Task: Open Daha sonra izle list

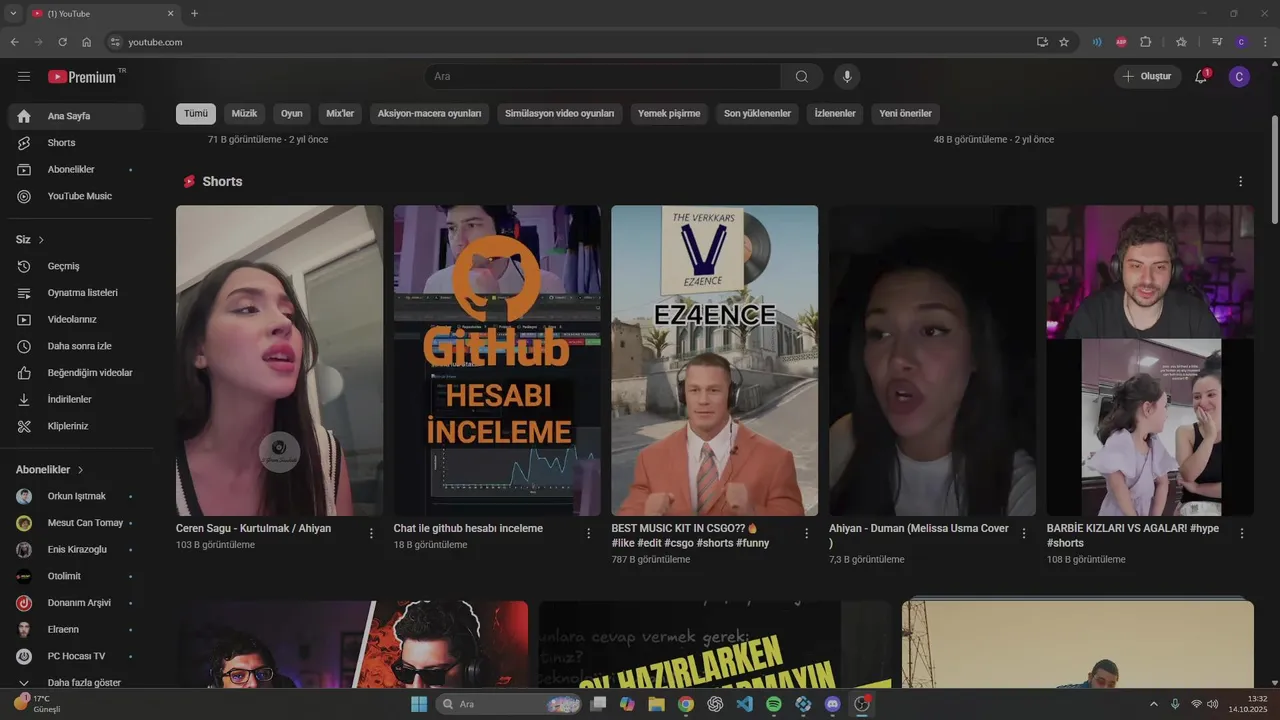Action: 77,346
